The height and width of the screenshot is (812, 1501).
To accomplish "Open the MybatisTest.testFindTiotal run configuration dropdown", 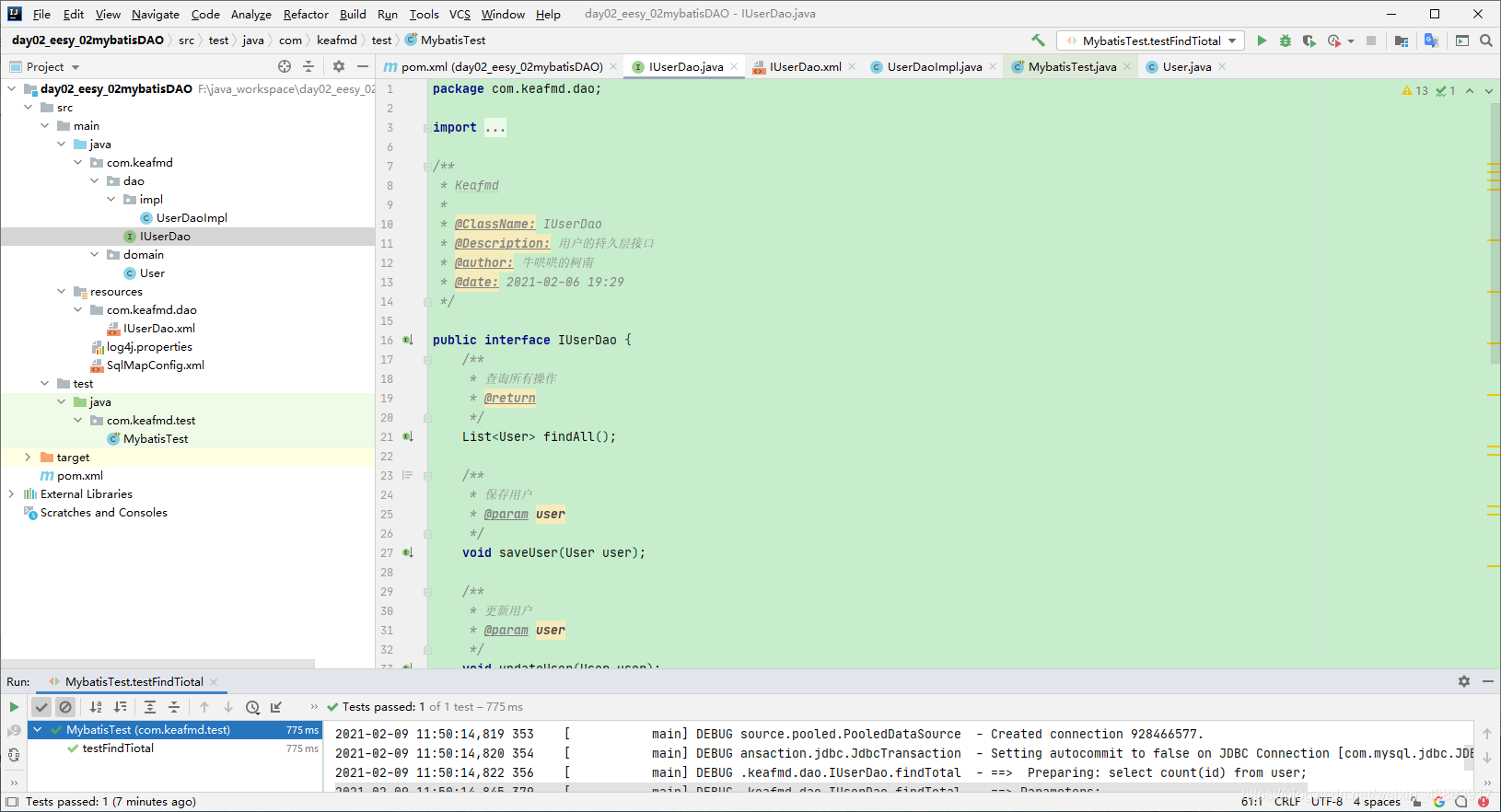I will click(x=1151, y=41).
